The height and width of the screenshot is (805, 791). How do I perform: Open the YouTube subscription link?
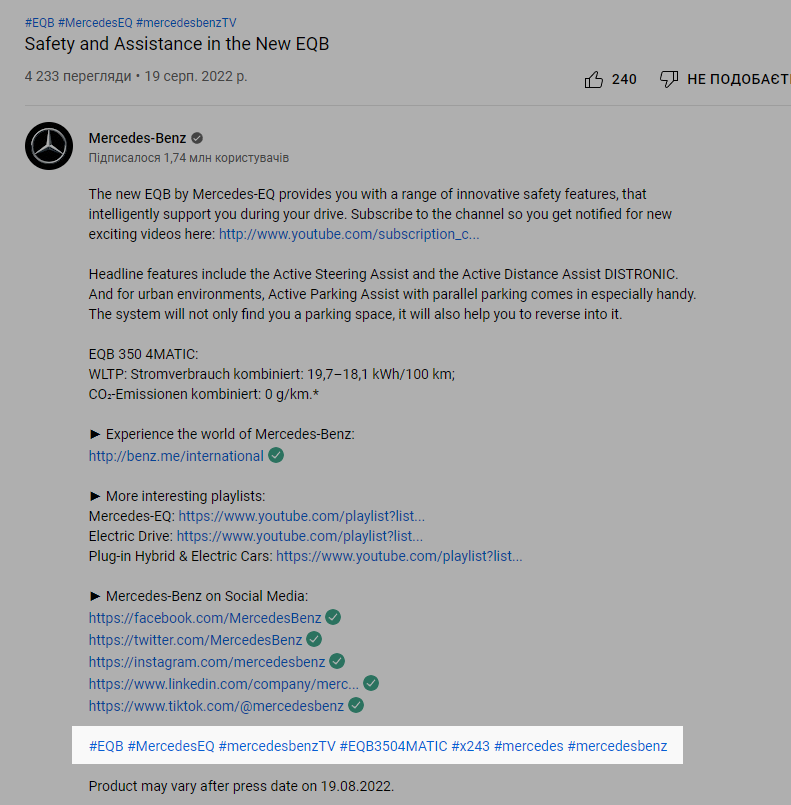pos(349,234)
